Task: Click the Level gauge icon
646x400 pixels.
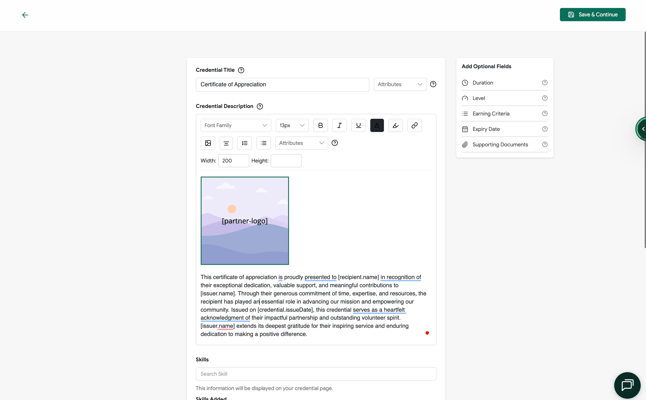Action: point(465,98)
